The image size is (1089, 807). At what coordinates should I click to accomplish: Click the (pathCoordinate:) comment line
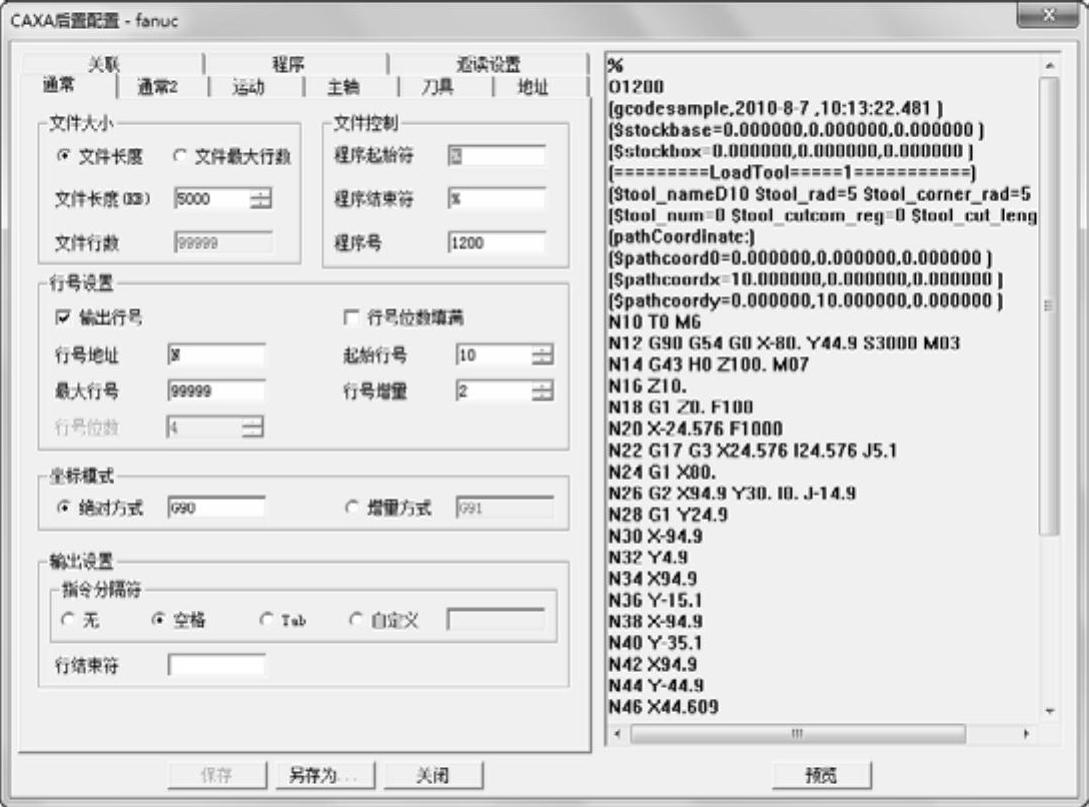click(681, 237)
